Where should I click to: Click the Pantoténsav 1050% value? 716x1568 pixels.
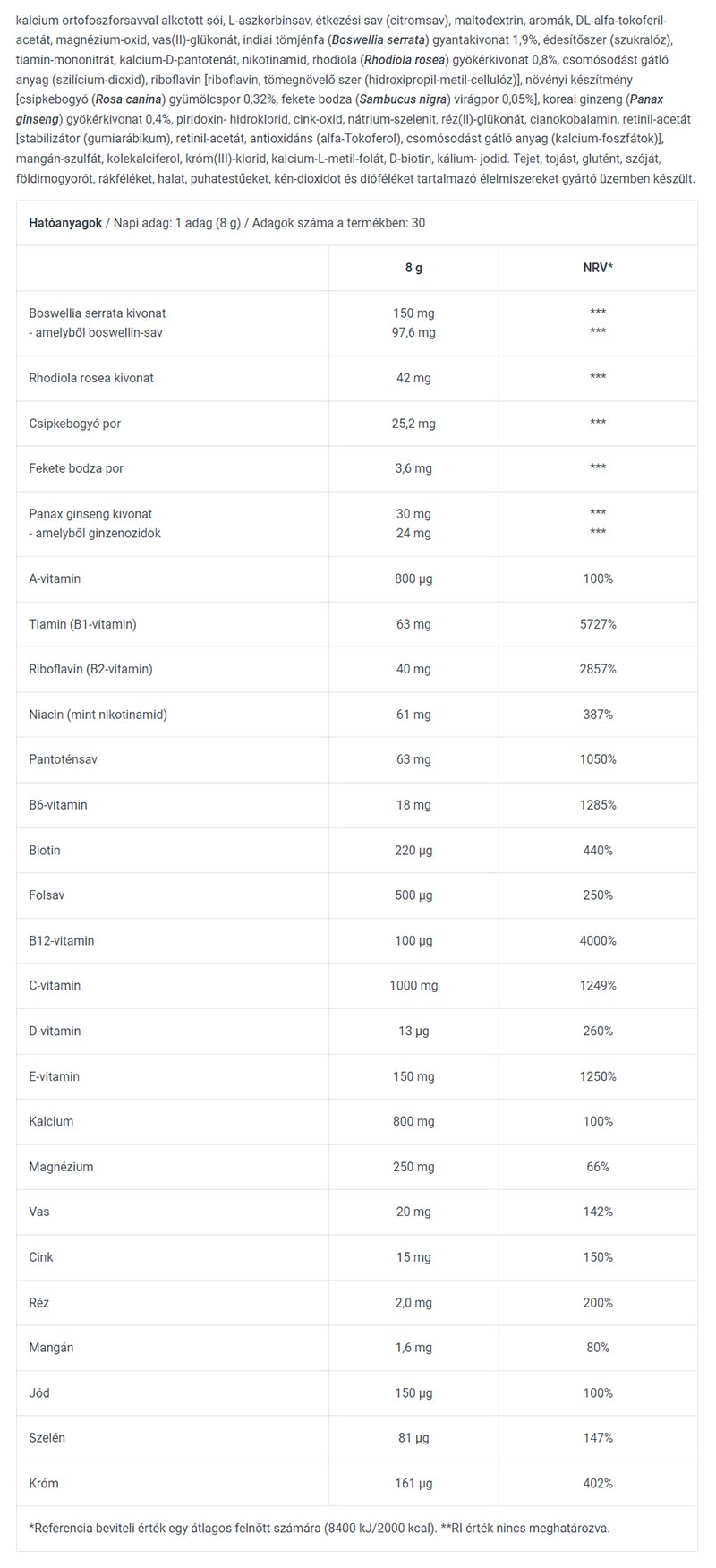598,759
